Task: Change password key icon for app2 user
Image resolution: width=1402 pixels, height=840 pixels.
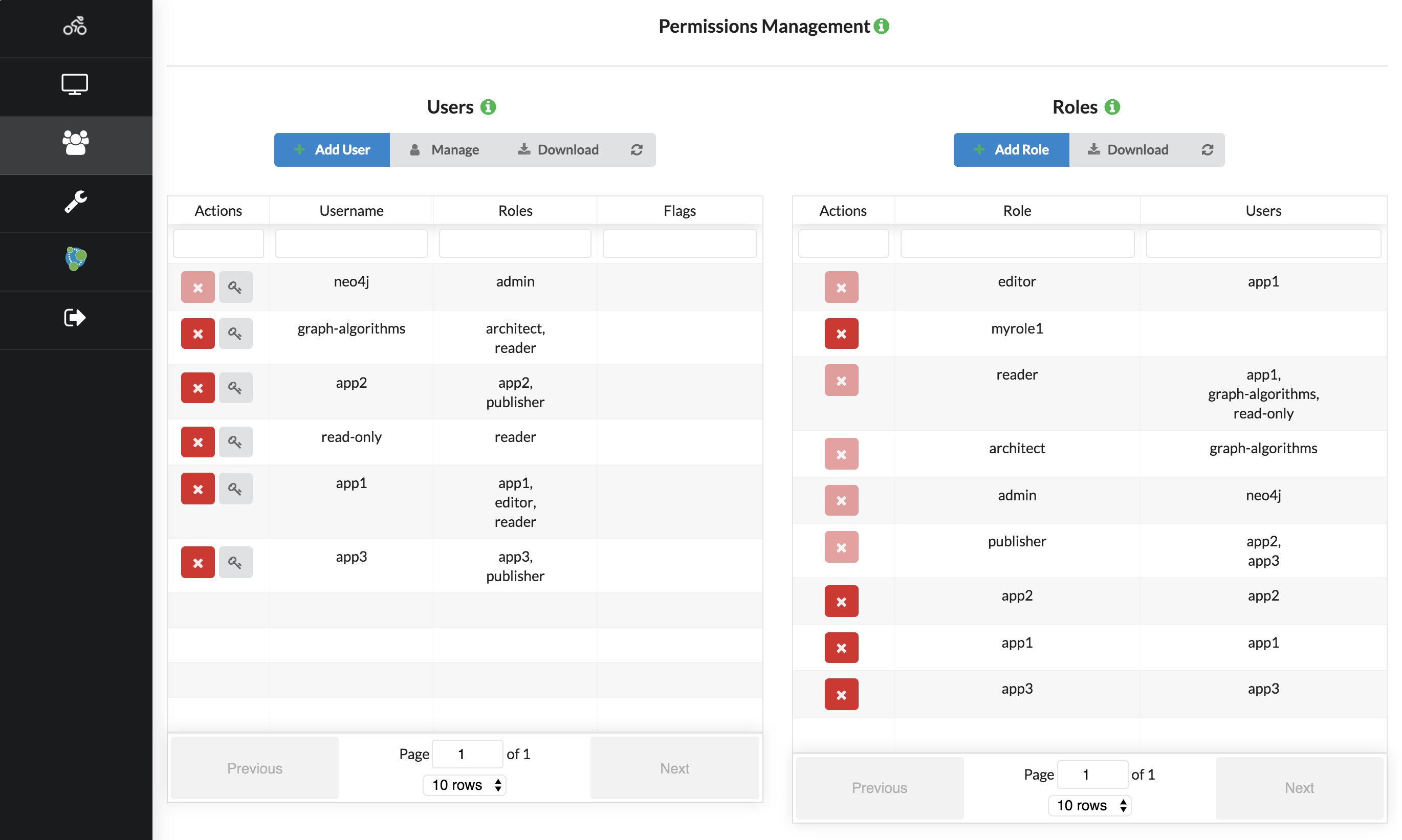Action: tap(235, 388)
